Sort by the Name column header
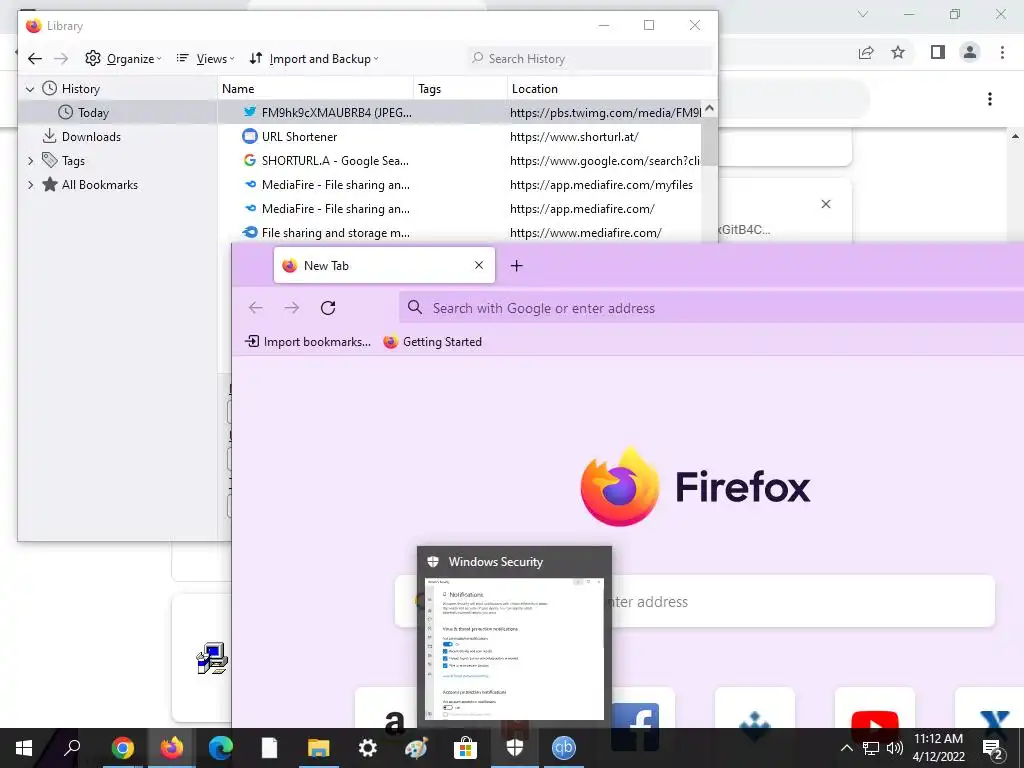This screenshot has width=1024, height=768. 315,89
